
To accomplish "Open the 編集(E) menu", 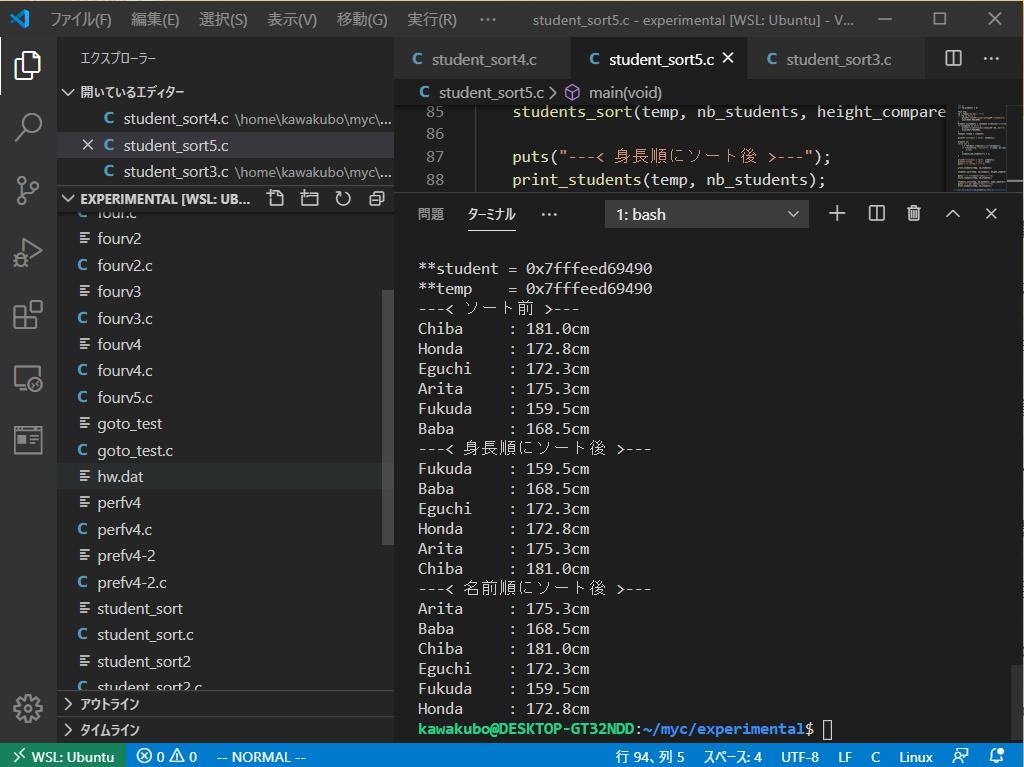I will click(155, 19).
